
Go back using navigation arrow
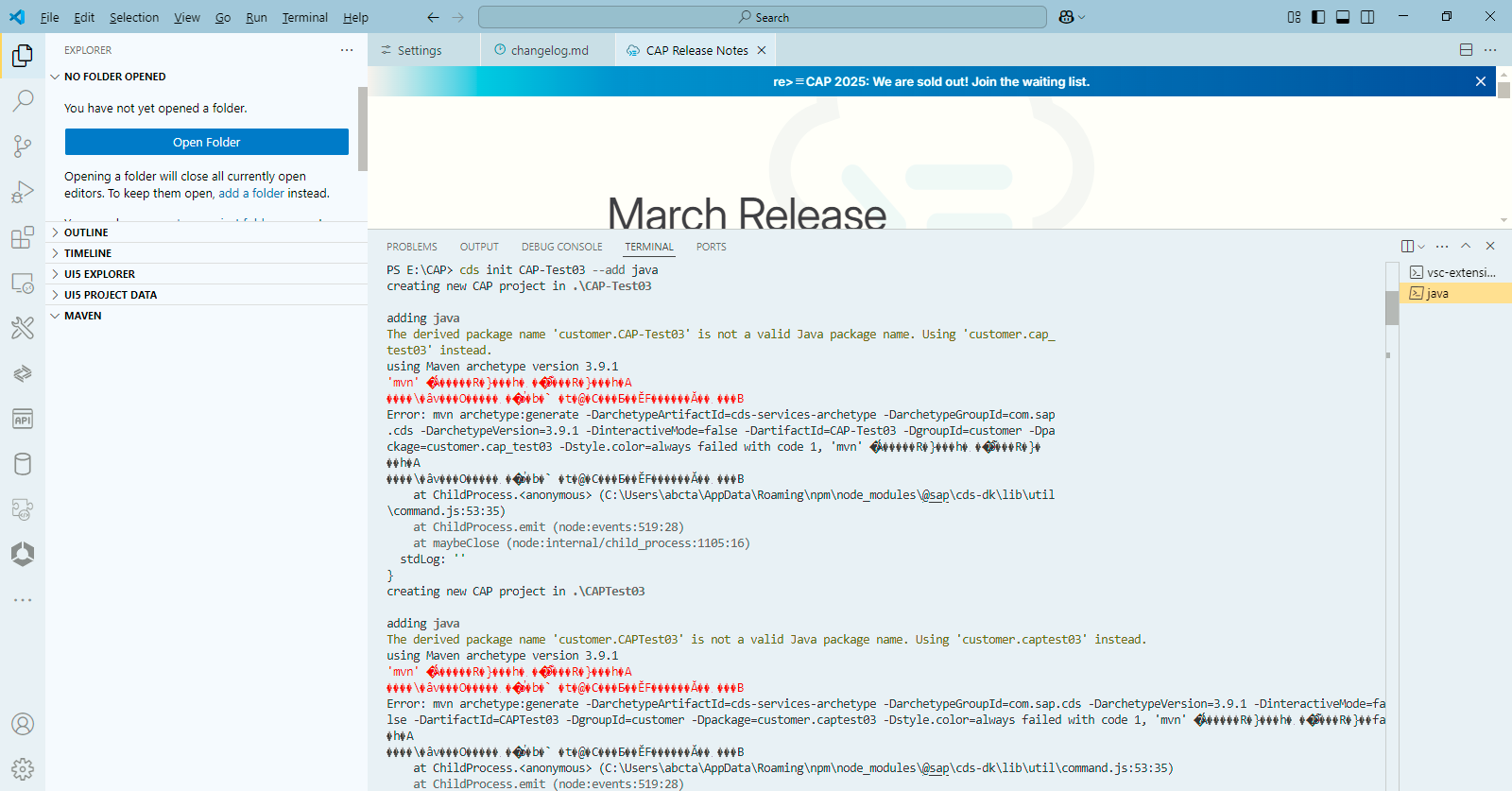coord(433,17)
